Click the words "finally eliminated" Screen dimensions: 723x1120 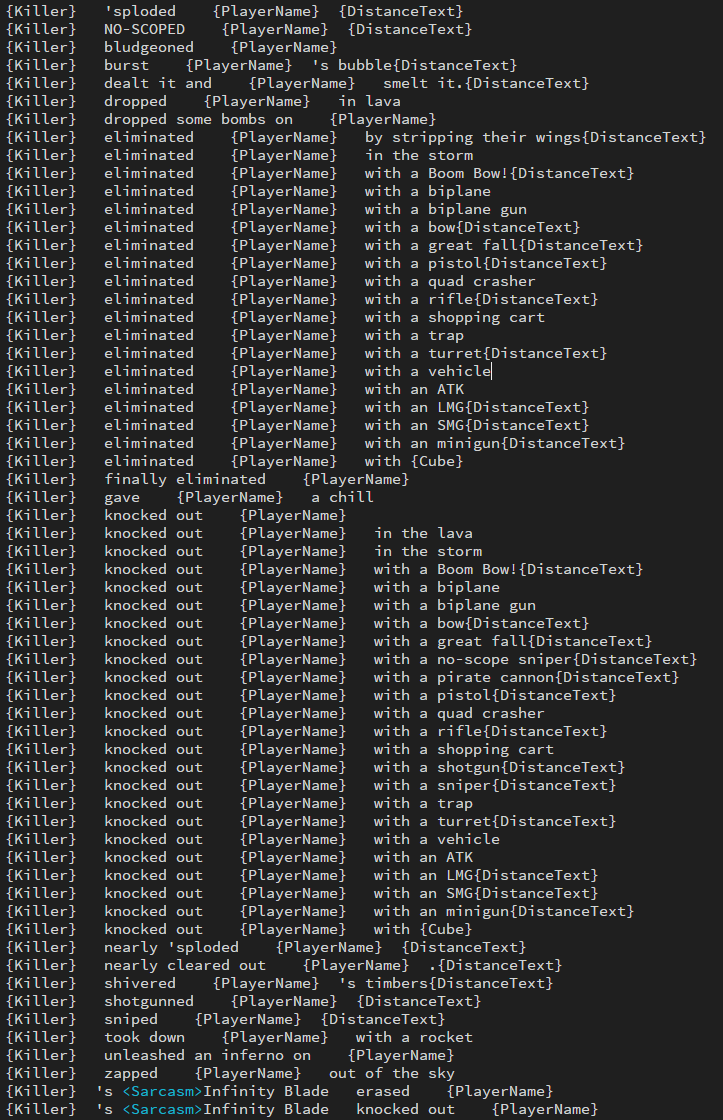pos(184,479)
